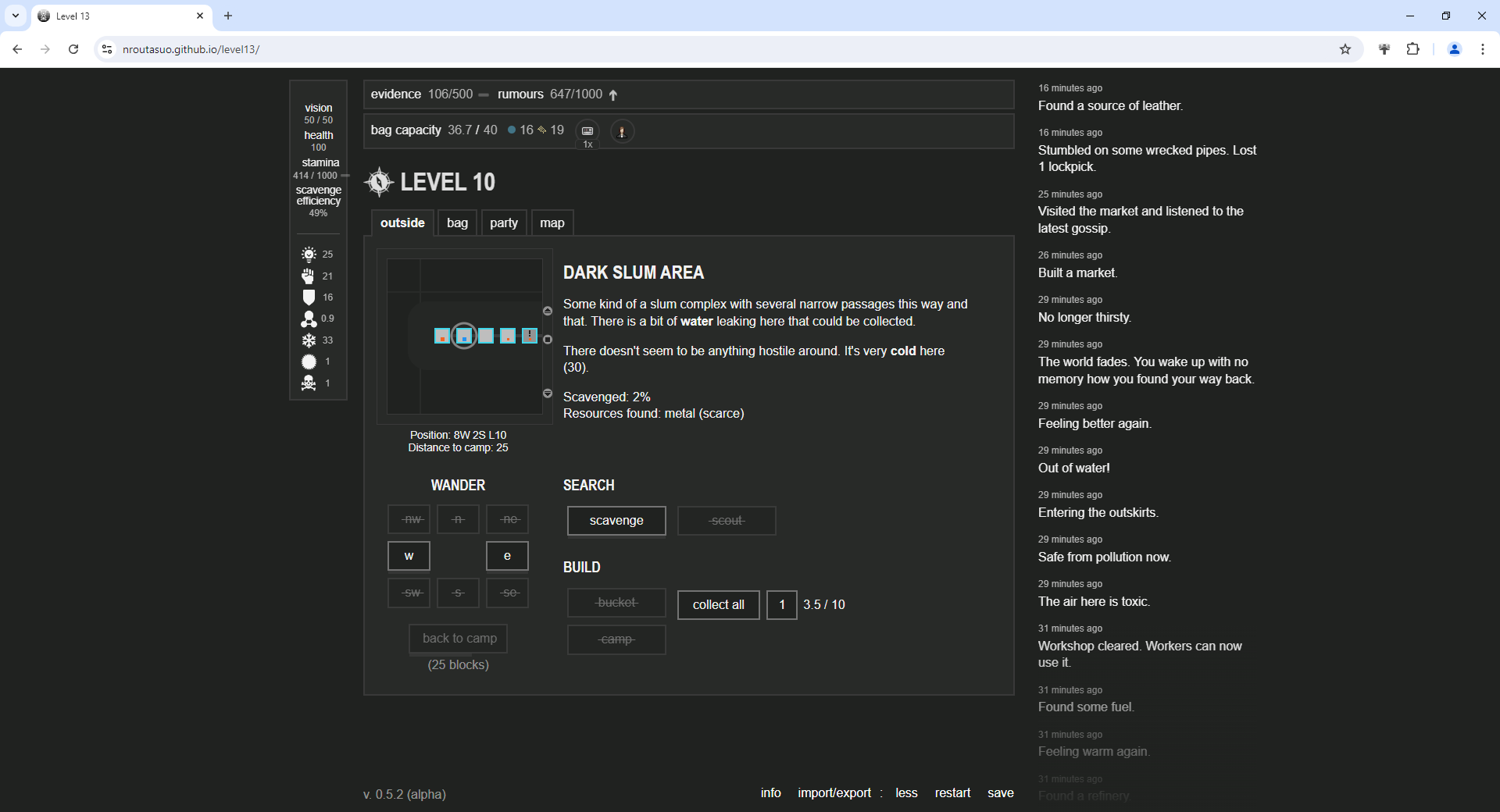The width and height of the screenshot is (1500, 812).
Task: Open the browser extensions puzzle icon
Action: [x=1412, y=49]
